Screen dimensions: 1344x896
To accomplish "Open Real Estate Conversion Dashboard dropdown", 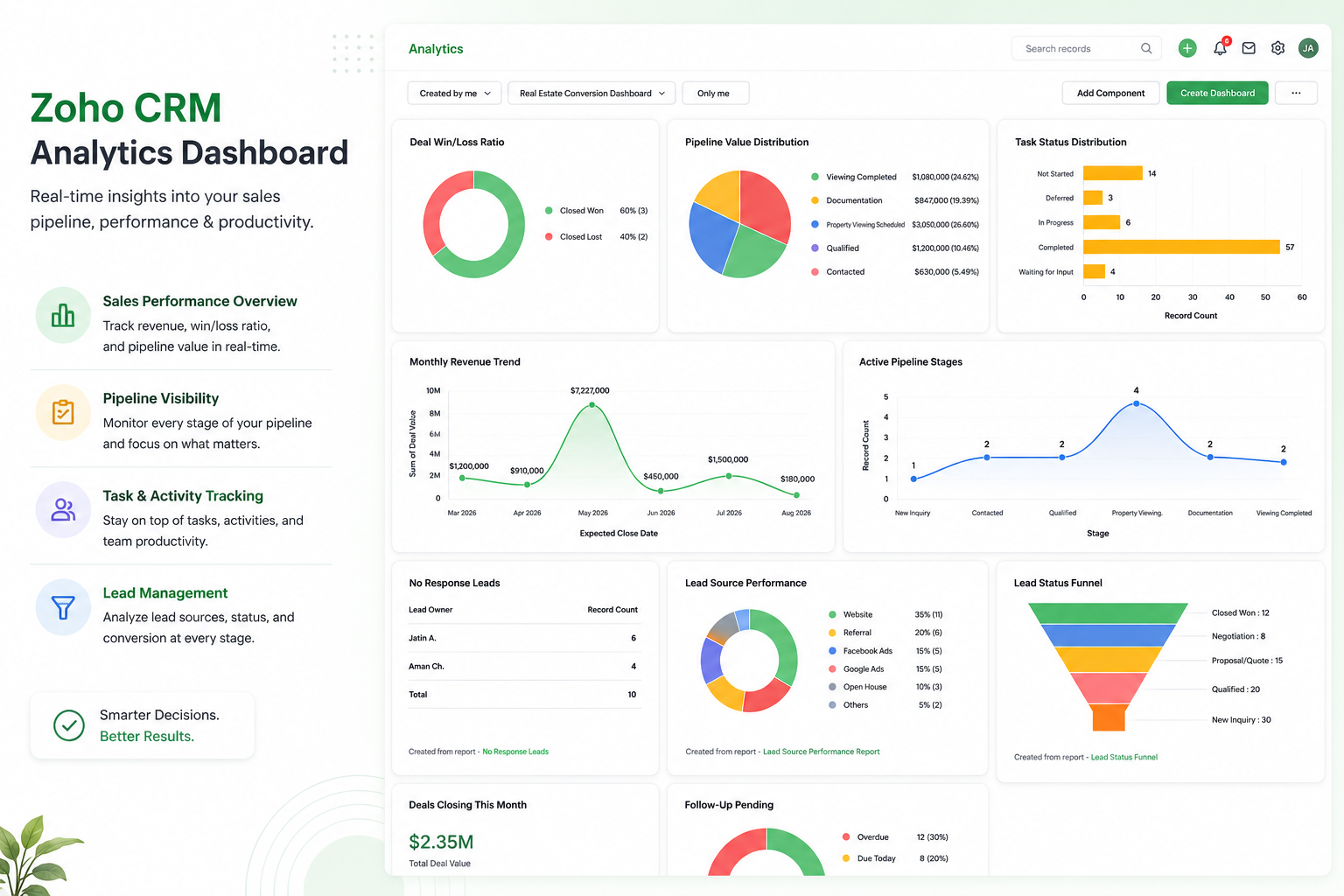I will pyautogui.click(x=591, y=93).
